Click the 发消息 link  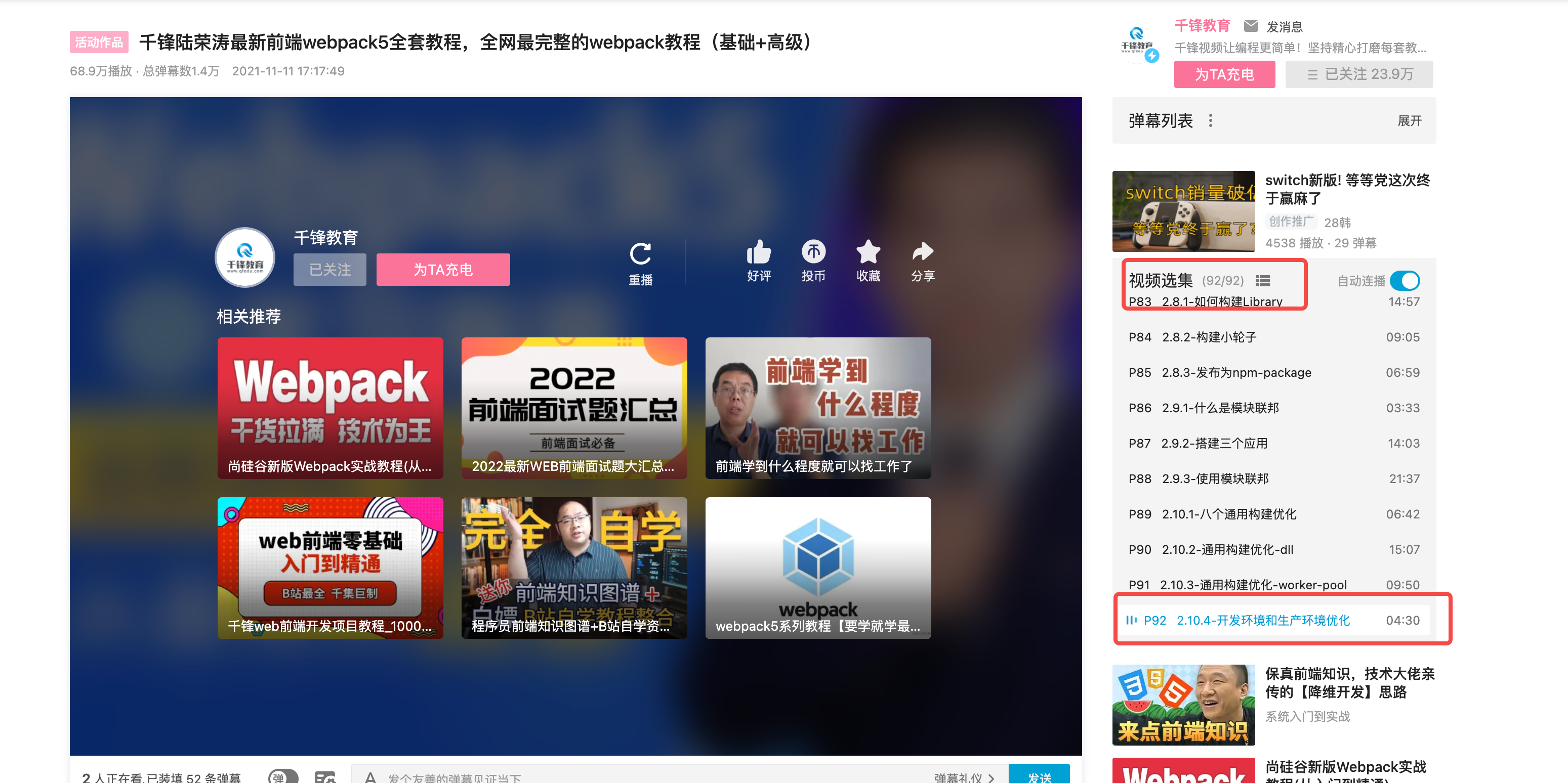(1285, 26)
